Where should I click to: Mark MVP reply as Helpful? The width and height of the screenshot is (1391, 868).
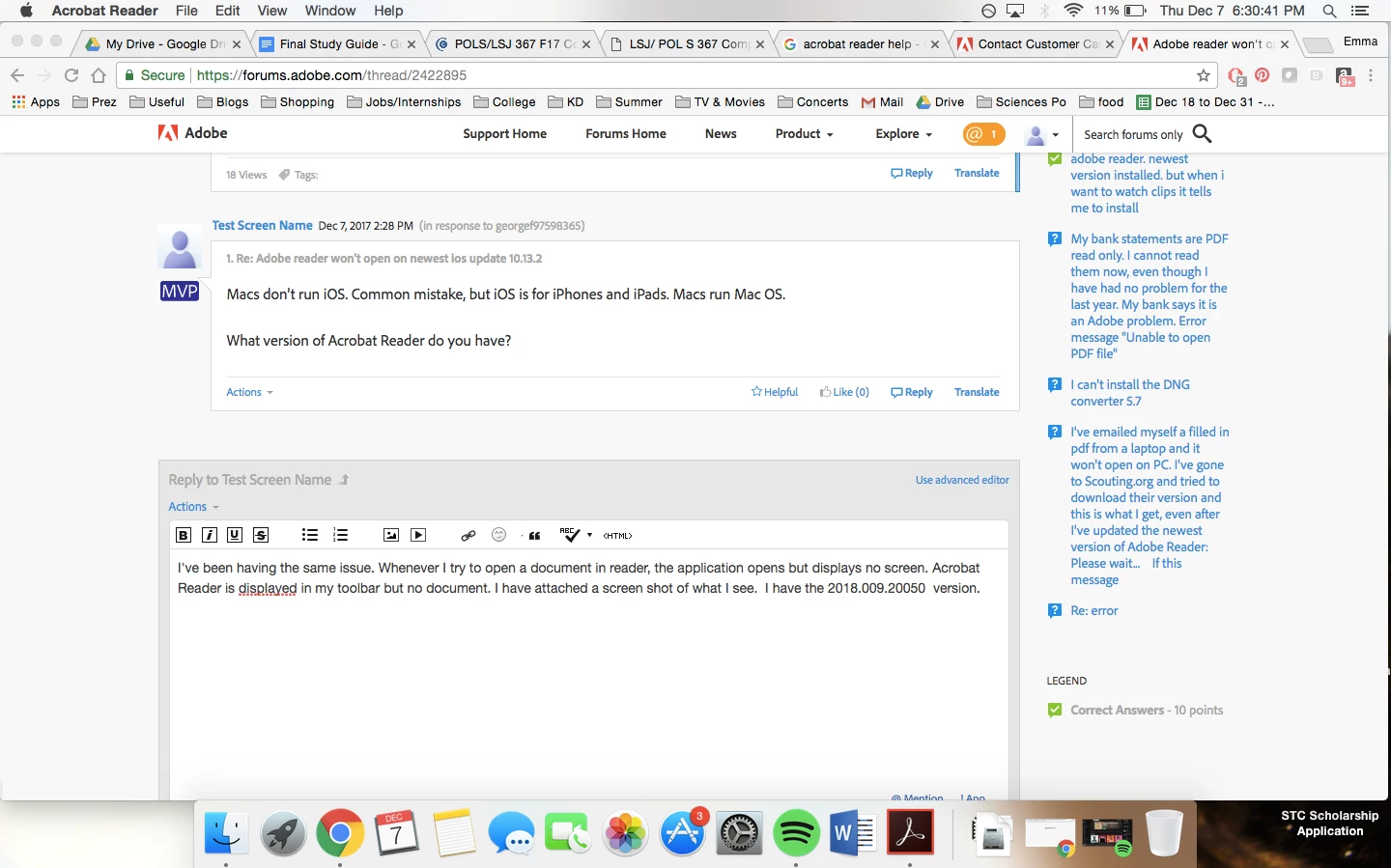tap(775, 392)
